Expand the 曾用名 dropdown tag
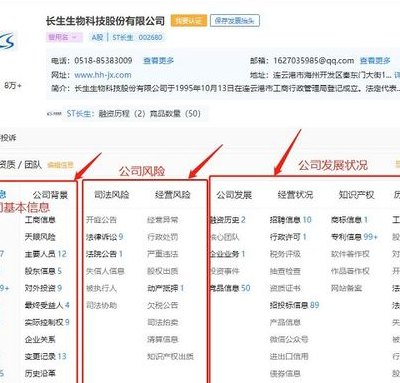 point(64,37)
